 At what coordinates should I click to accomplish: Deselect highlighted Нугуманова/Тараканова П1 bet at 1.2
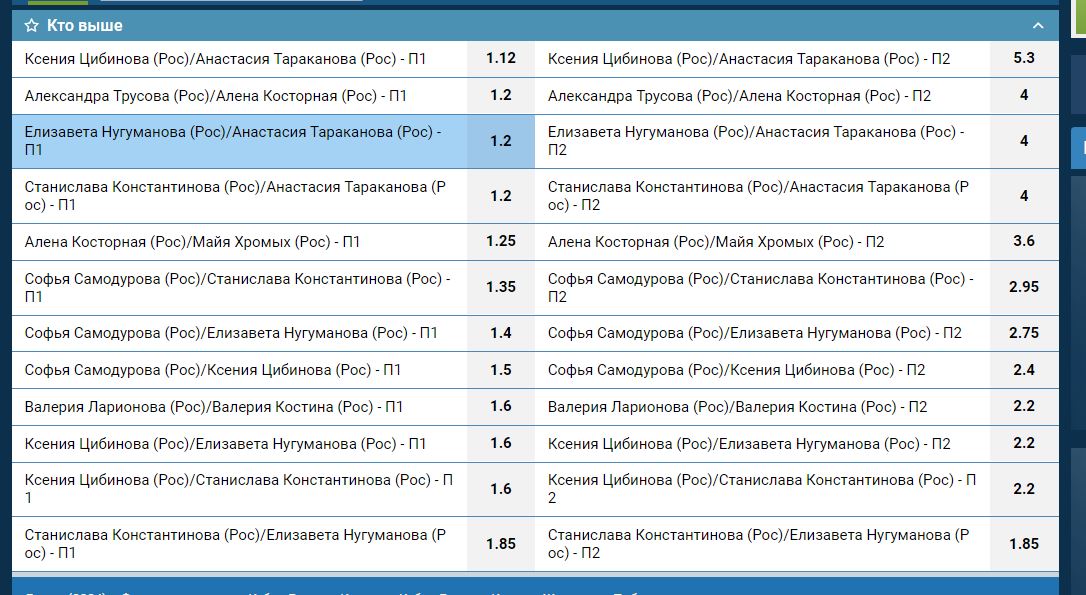[501, 141]
